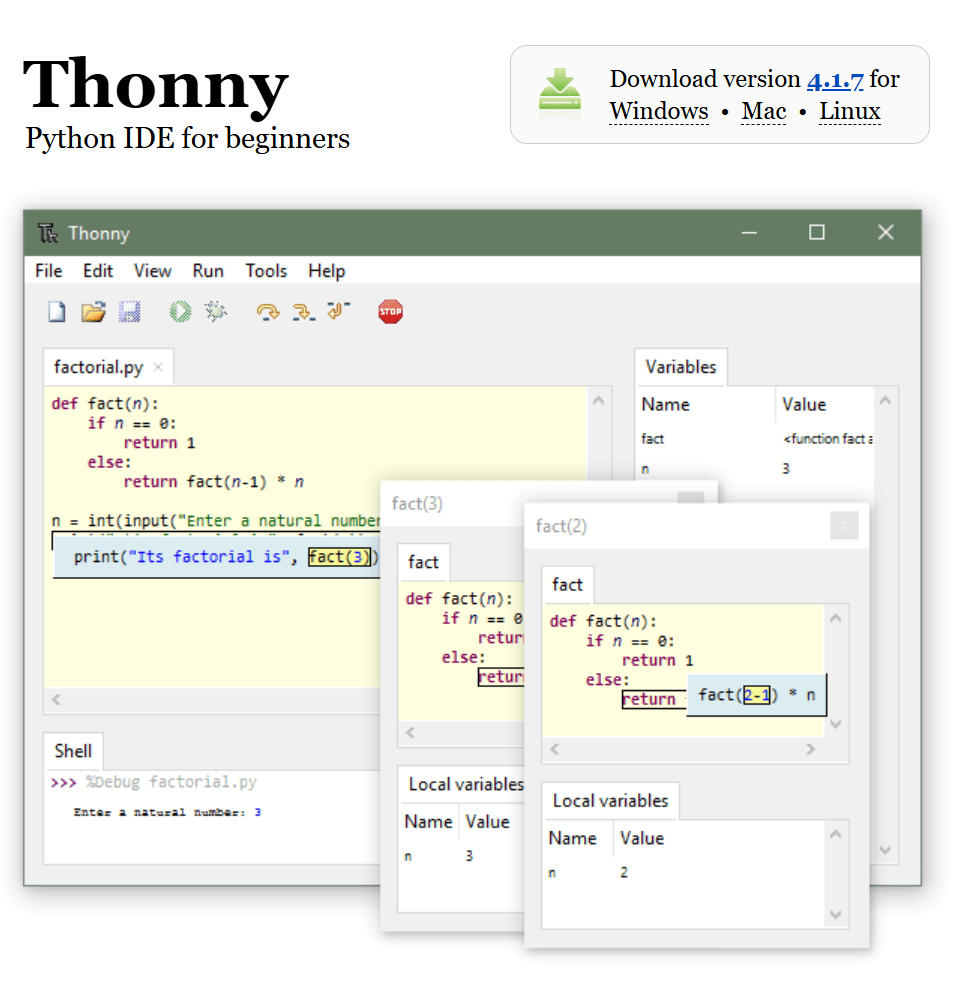Click the Step out arrow icon

[339, 312]
